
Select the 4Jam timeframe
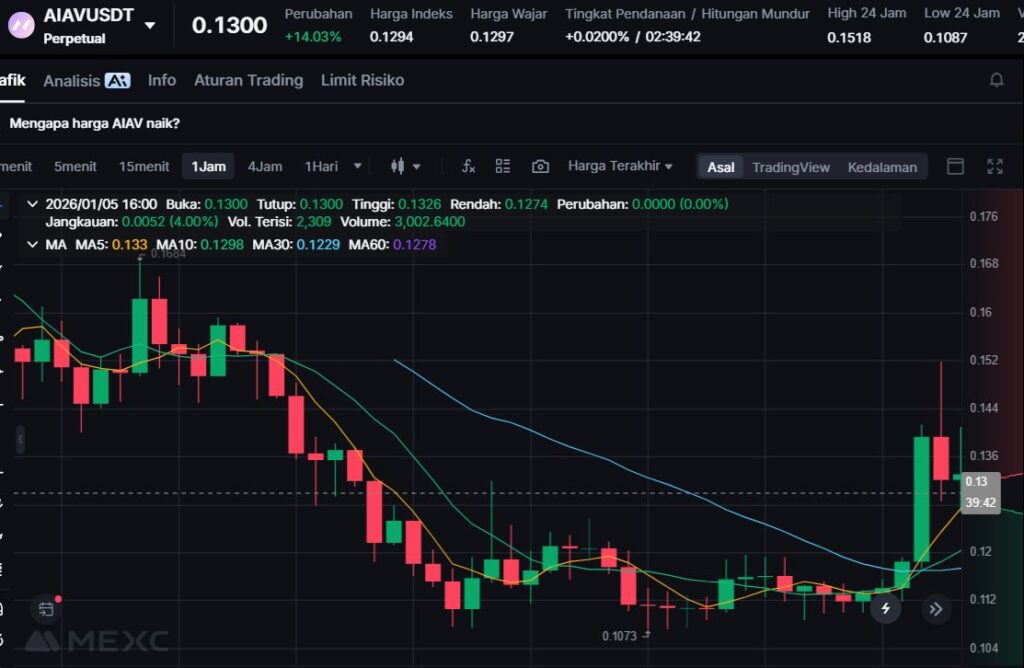(x=265, y=166)
